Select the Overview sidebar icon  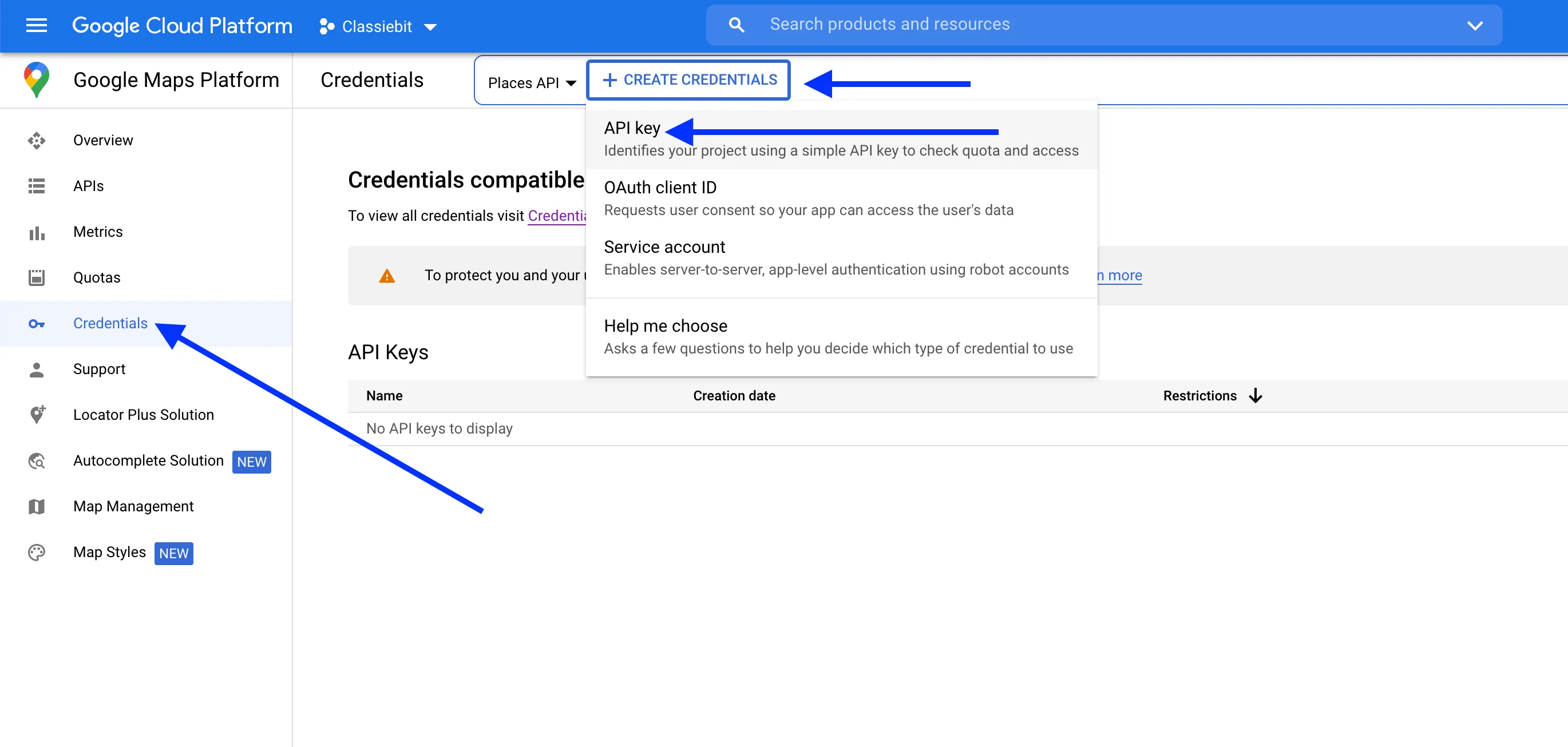(37, 140)
